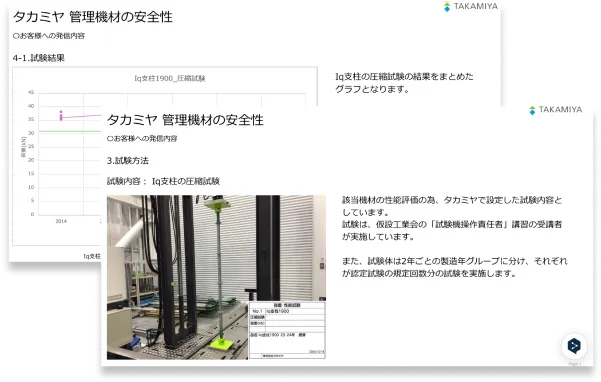Click the text 試験内容： Iq支柱の圧縮試験
601x382 pixels.
(x=163, y=181)
